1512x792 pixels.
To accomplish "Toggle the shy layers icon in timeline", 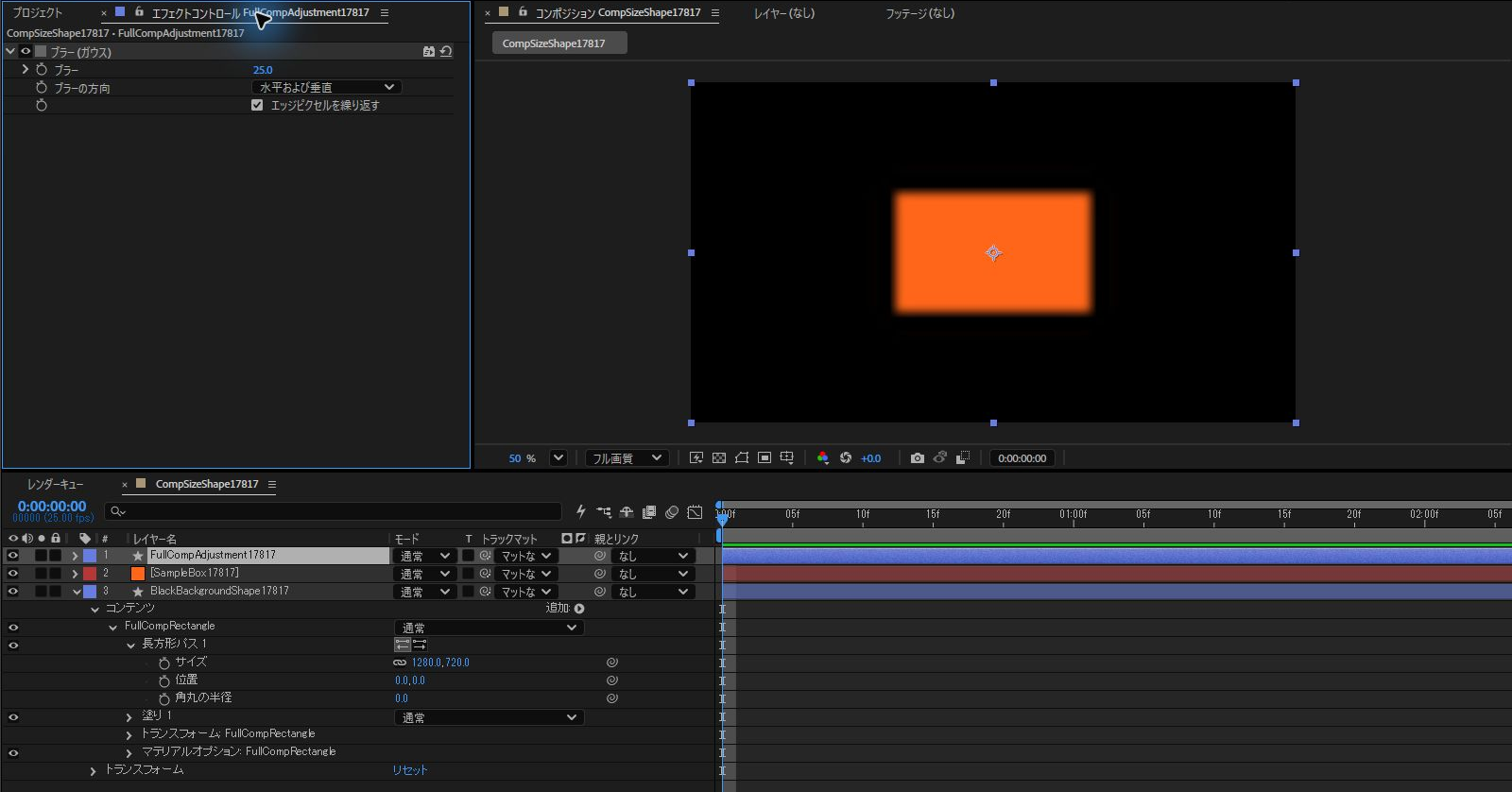I will pos(627,512).
